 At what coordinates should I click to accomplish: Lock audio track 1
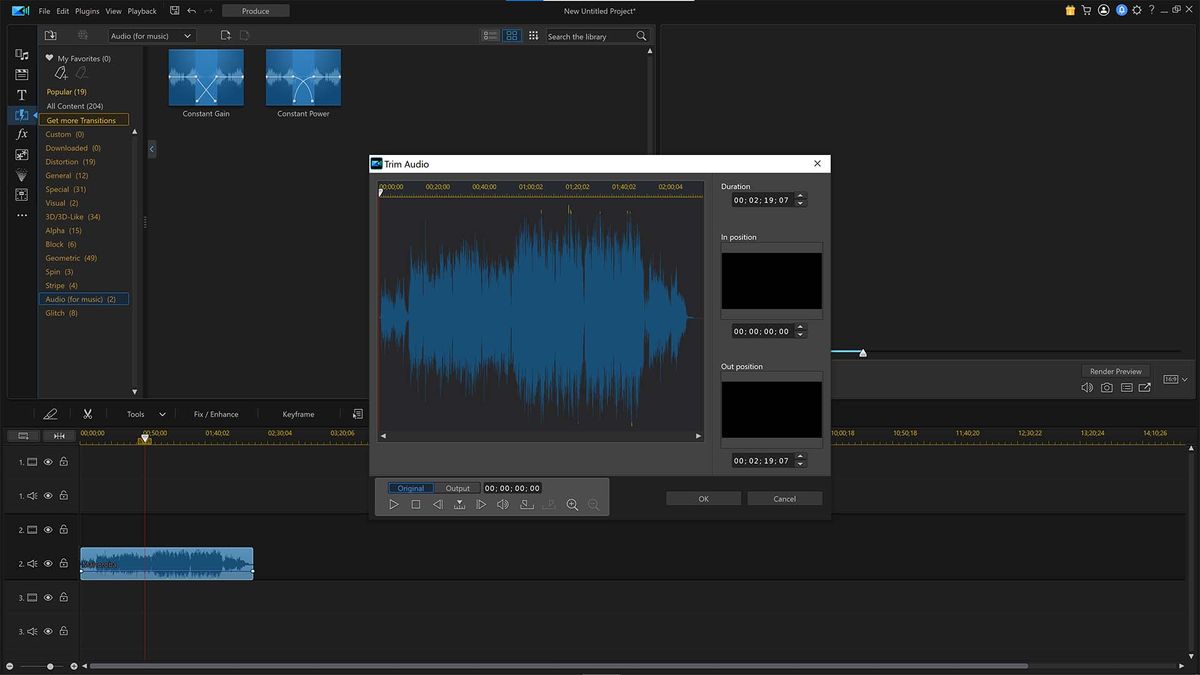pyautogui.click(x=63, y=495)
